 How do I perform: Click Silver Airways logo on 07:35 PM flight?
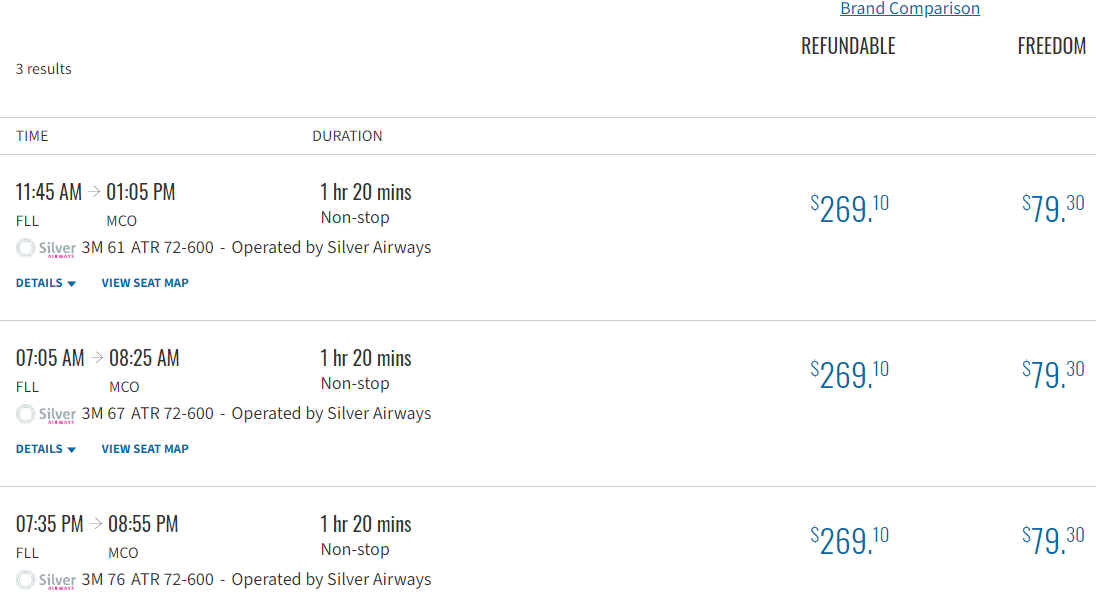[47, 580]
